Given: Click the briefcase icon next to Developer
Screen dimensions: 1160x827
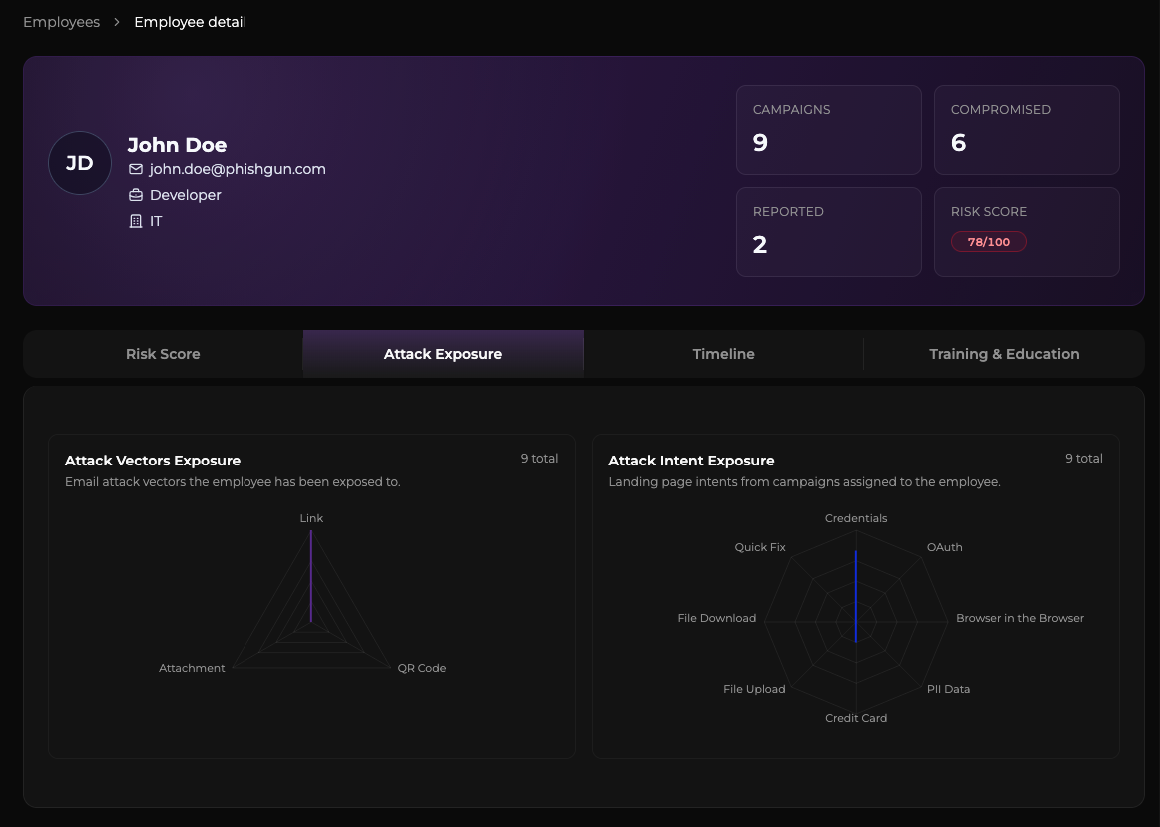Looking at the screenshot, I should pos(135,195).
